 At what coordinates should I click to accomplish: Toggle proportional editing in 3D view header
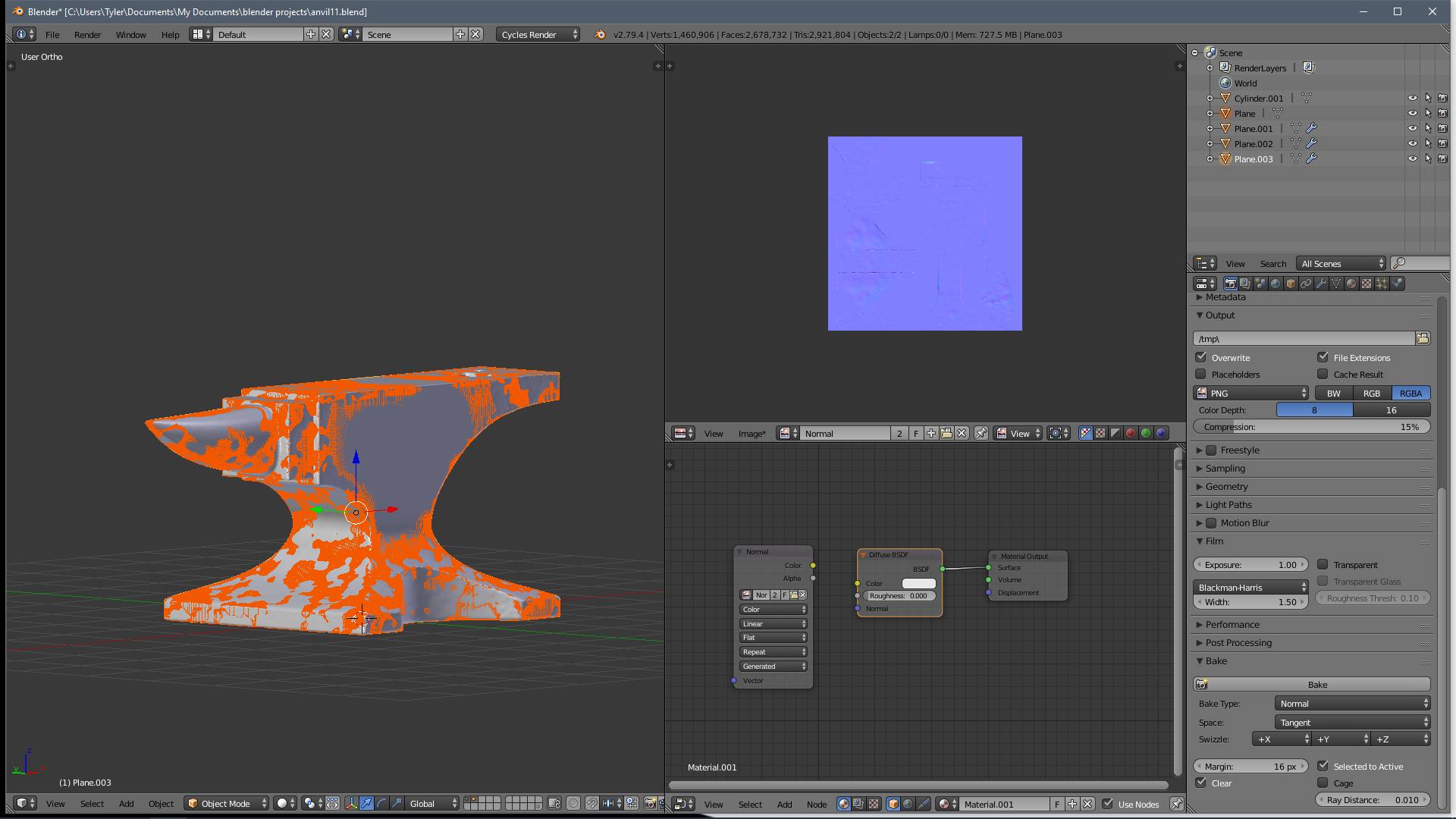coord(573,804)
